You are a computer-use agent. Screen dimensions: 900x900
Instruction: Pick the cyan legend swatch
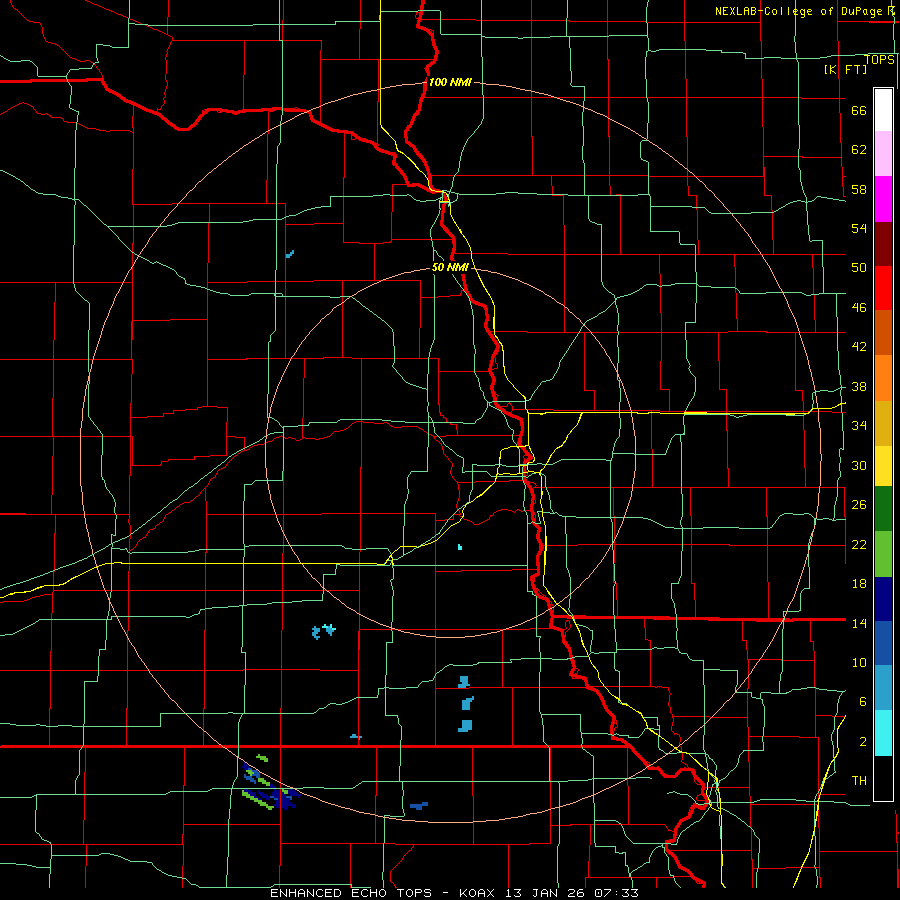tap(883, 733)
